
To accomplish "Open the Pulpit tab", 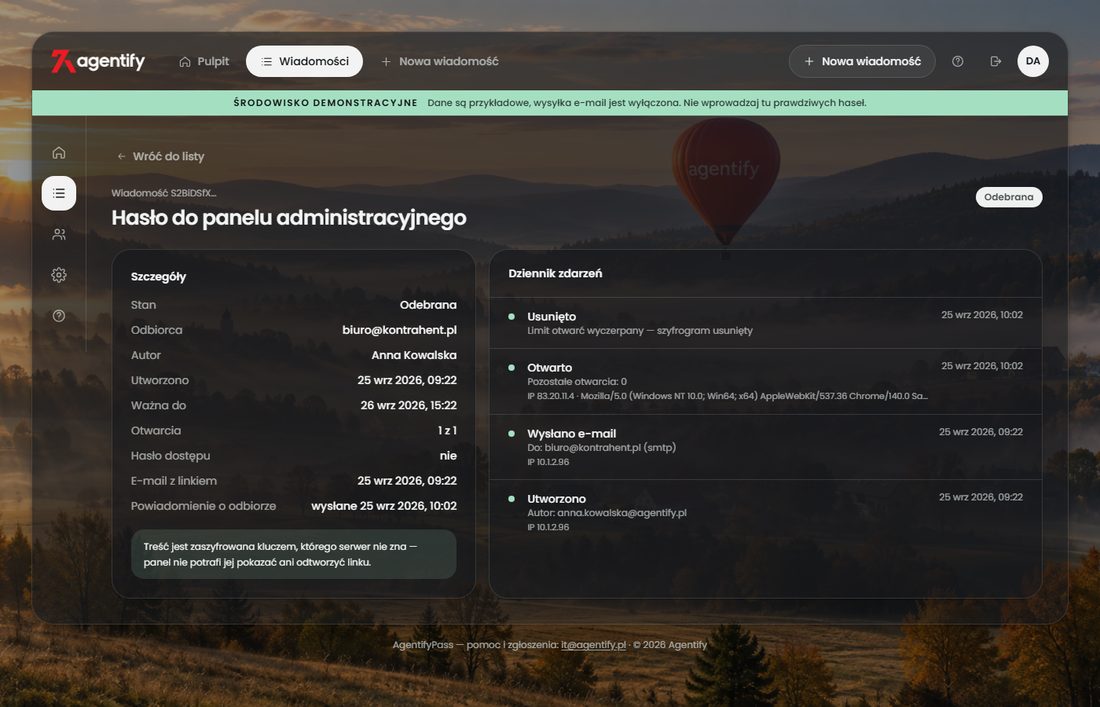I will [204, 62].
